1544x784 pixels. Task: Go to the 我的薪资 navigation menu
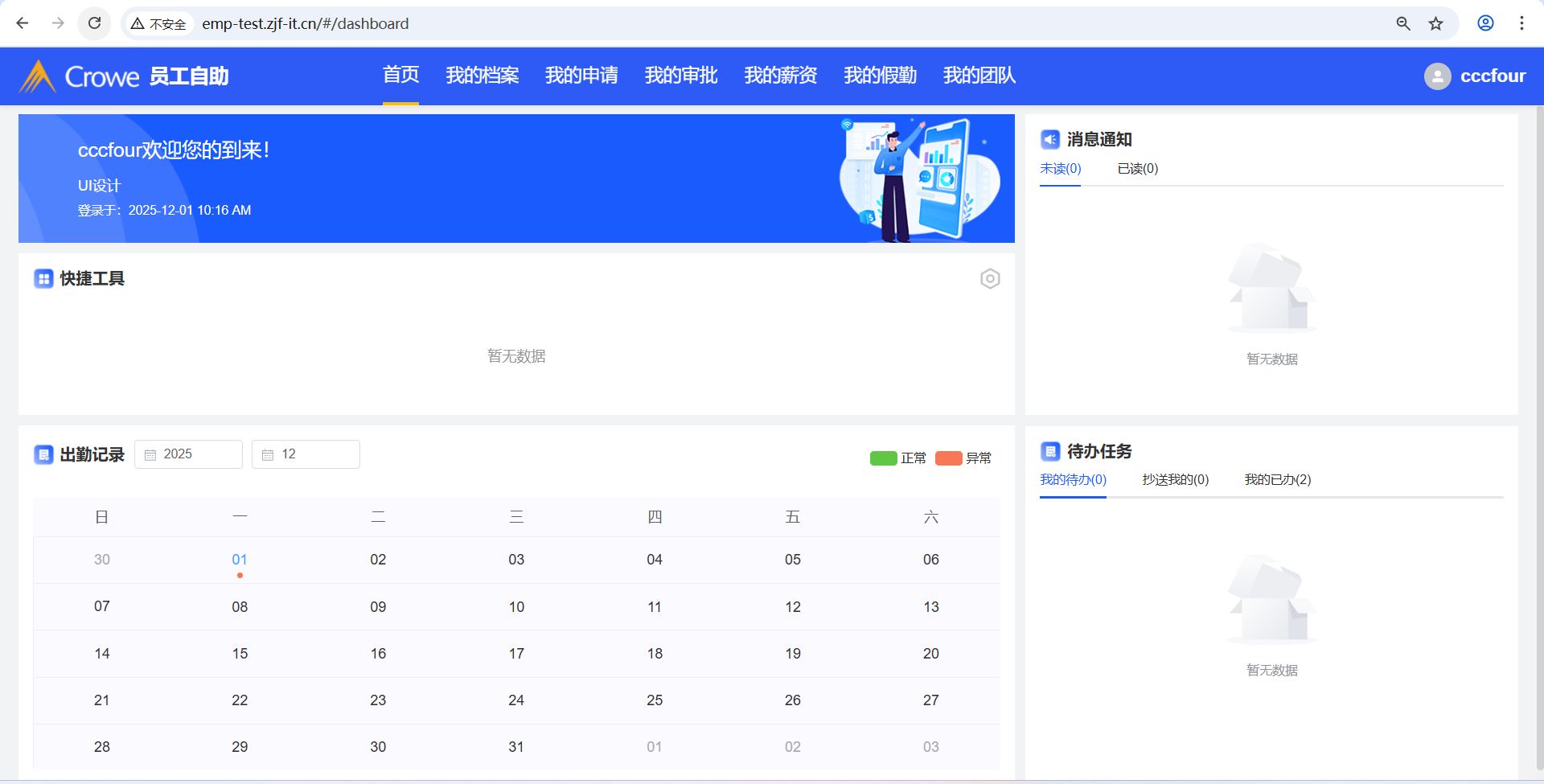[x=780, y=76]
